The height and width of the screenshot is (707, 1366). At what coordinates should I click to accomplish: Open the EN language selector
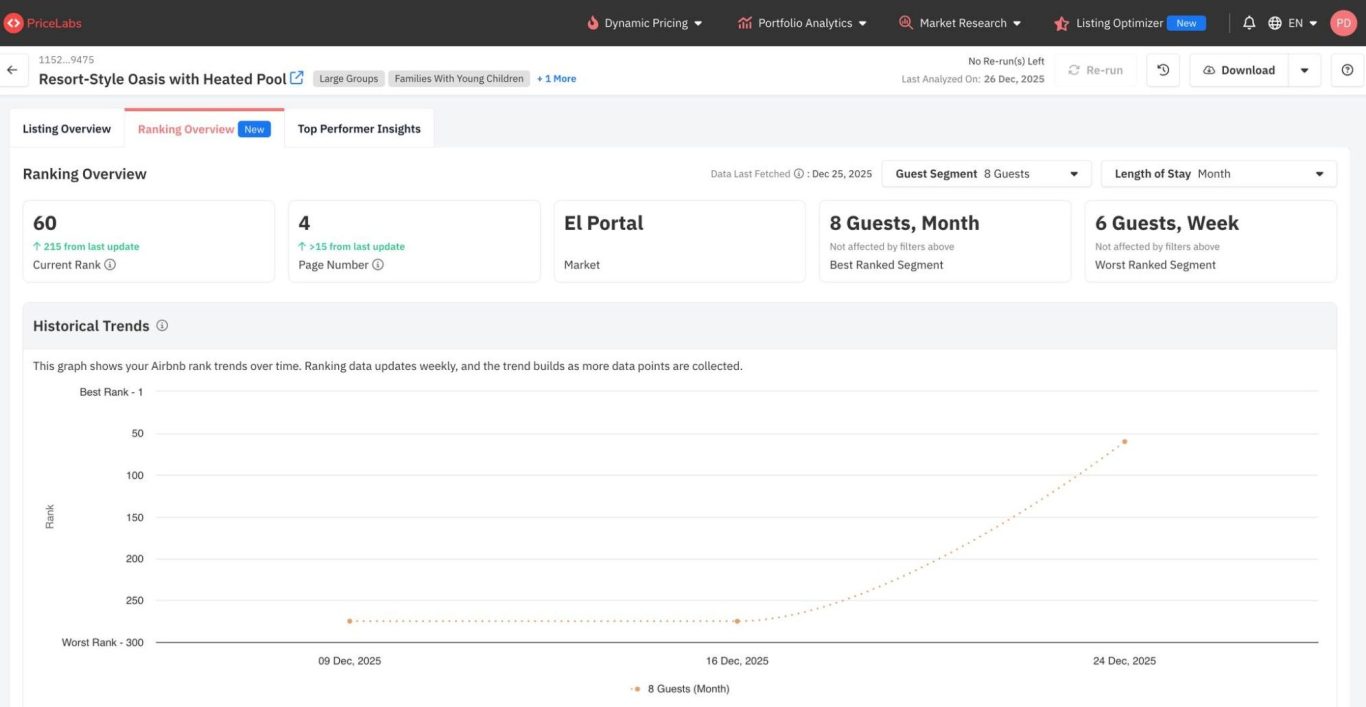click(1293, 23)
